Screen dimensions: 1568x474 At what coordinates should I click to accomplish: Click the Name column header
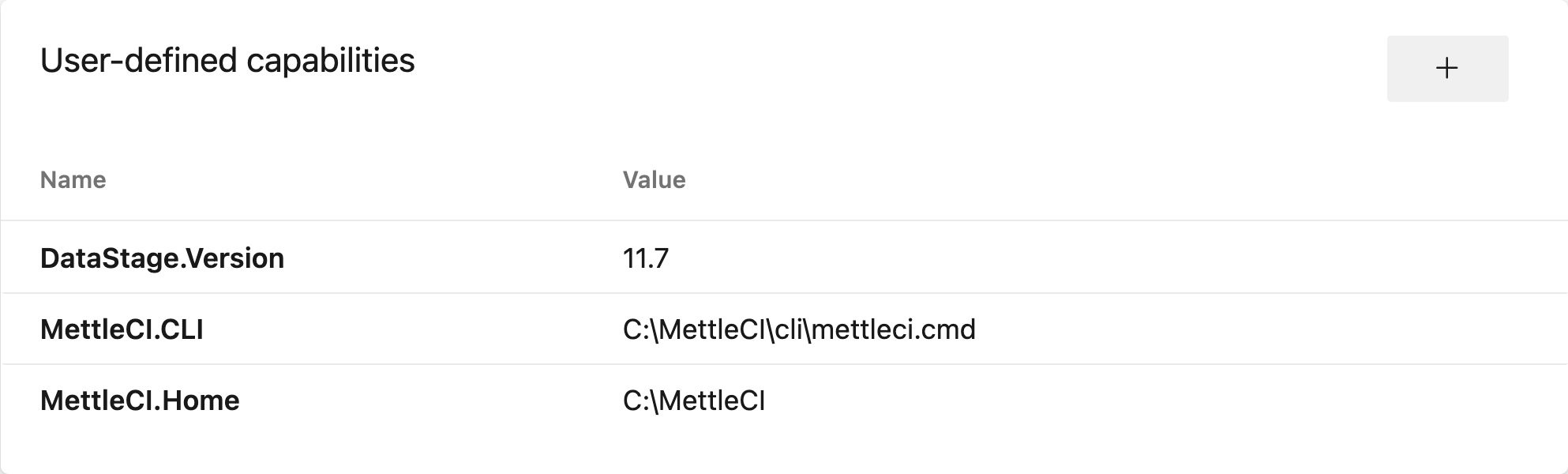(x=73, y=180)
